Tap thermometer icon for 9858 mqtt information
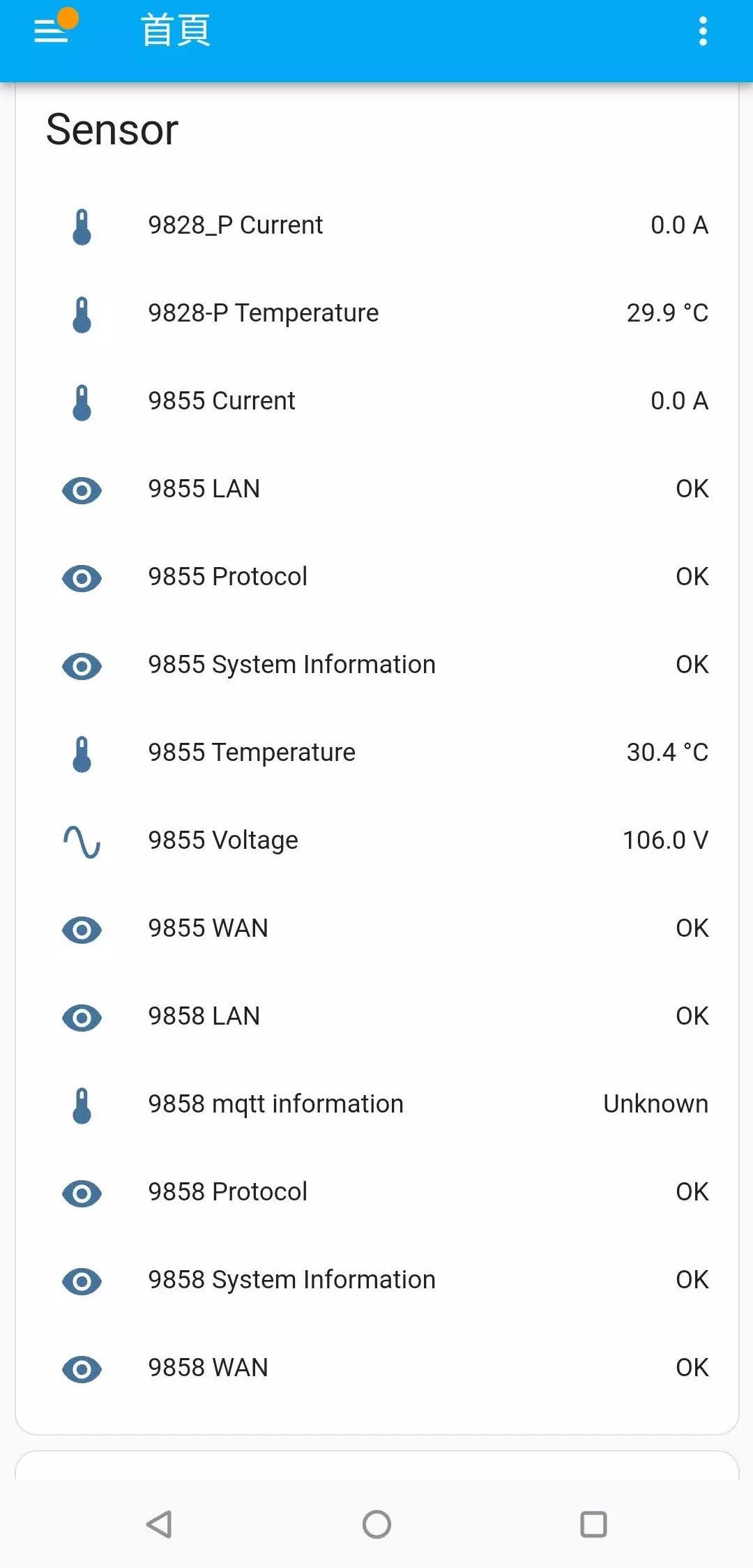Image resolution: width=753 pixels, height=1568 pixels. point(82,1106)
